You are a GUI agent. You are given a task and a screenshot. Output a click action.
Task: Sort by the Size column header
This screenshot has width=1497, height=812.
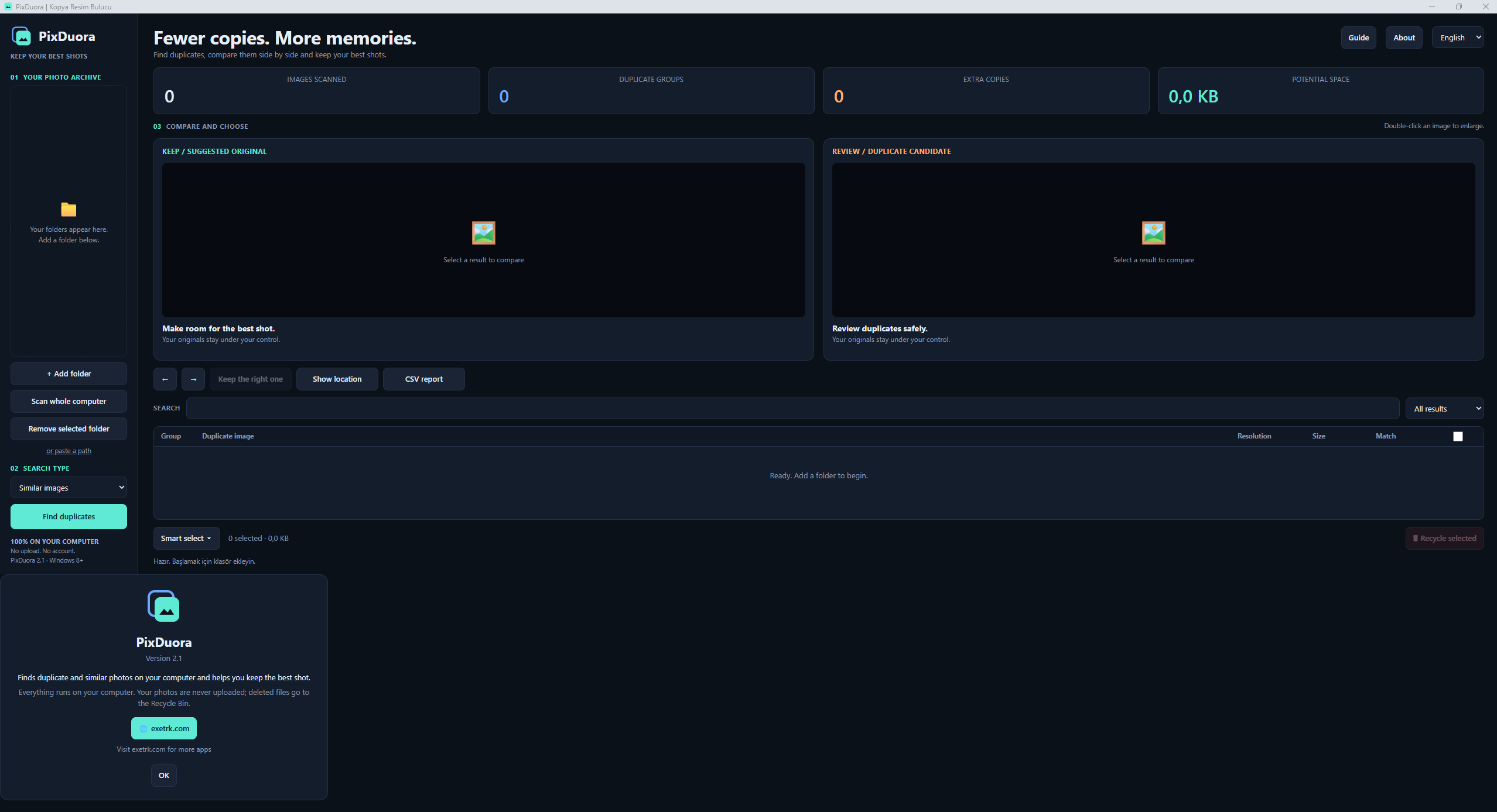(x=1319, y=436)
